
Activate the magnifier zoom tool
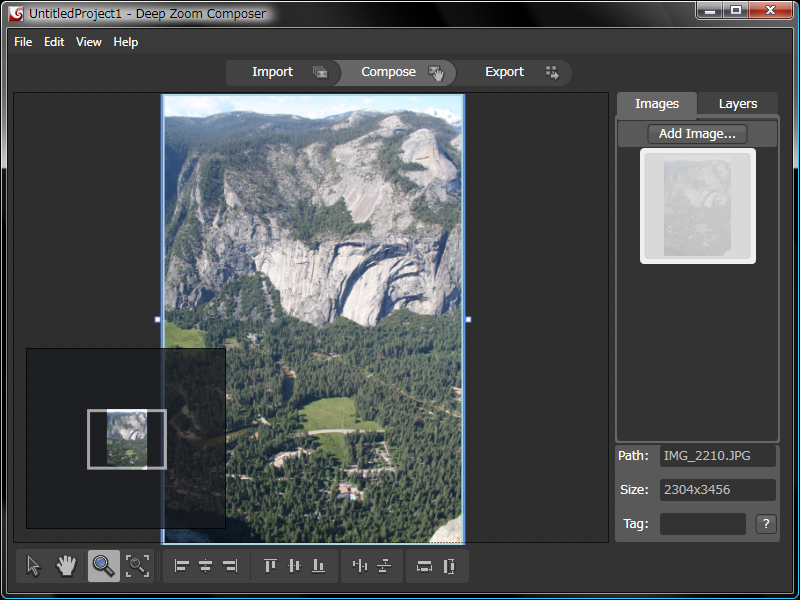(x=103, y=566)
